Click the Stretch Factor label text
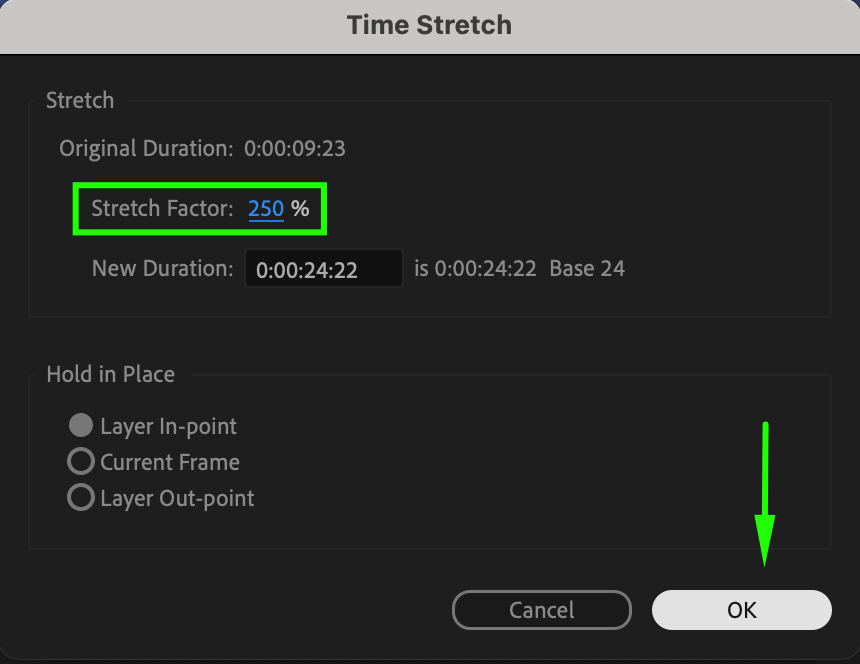Screen dimensions: 860x664 [162, 209]
